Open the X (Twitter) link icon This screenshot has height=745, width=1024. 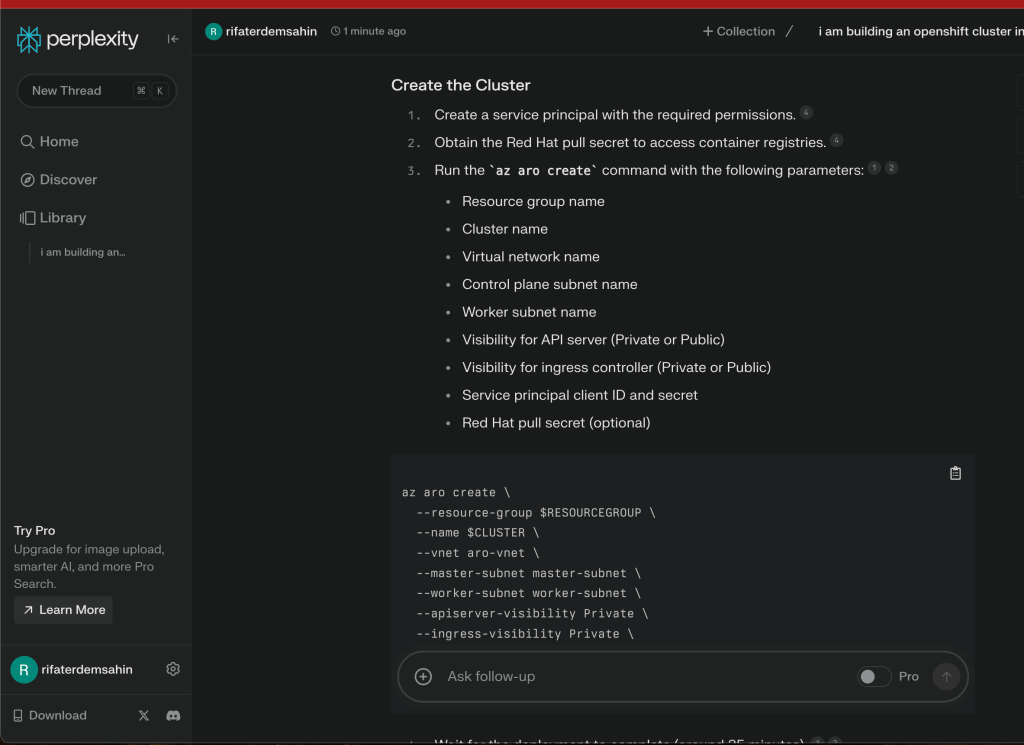click(144, 716)
